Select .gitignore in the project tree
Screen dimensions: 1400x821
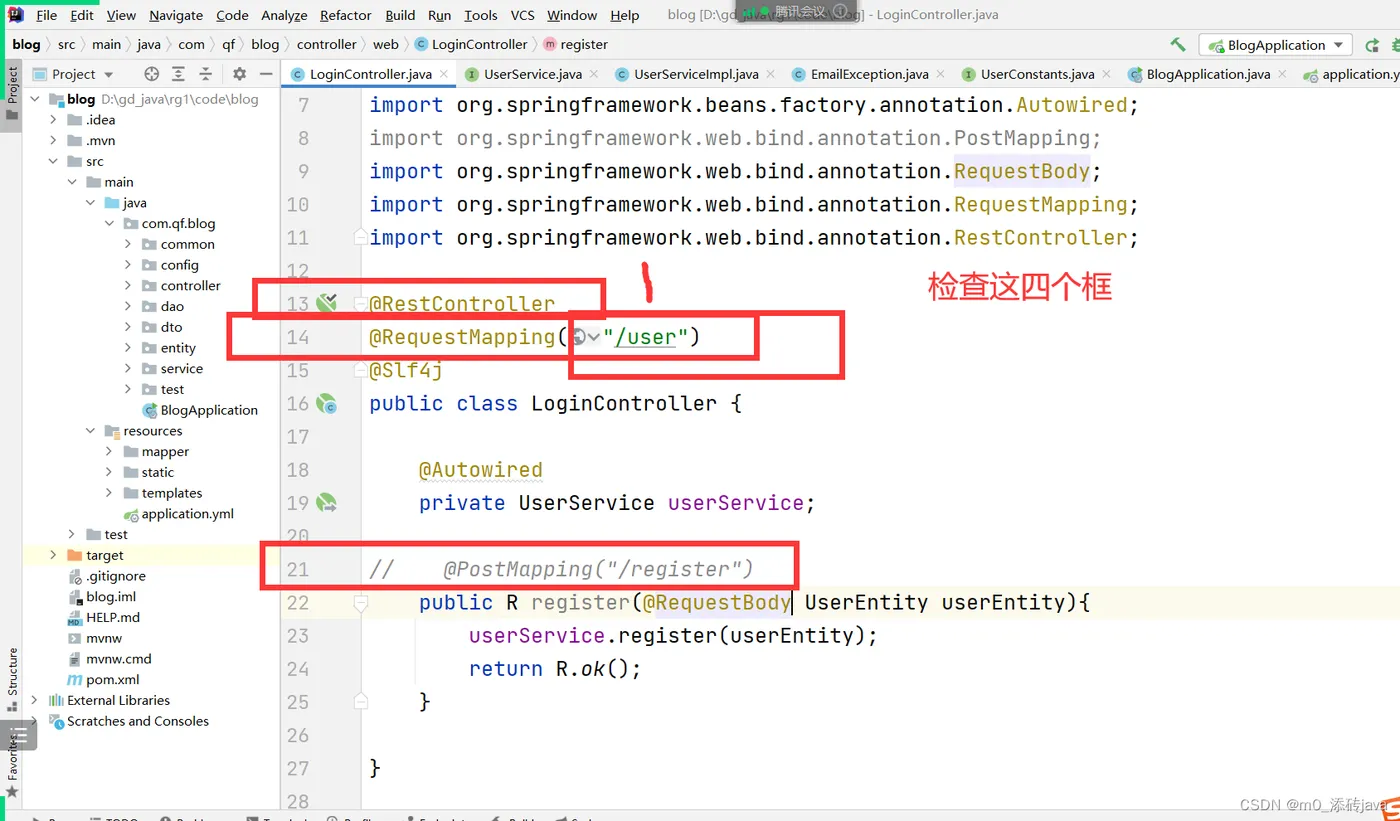click(x=106, y=576)
